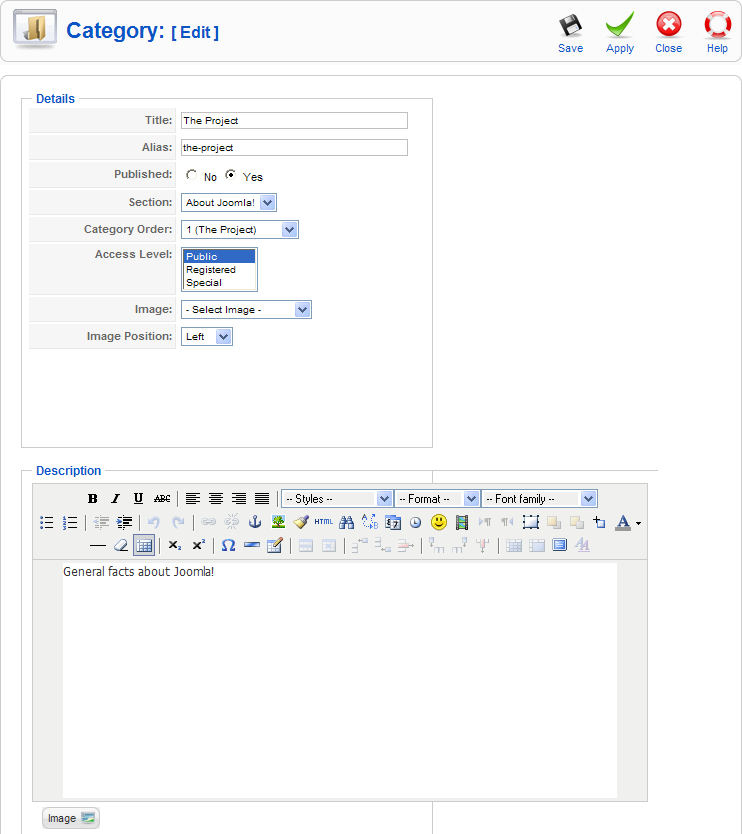Viewport: 742px width, 834px height.
Task: Insert special character with omega icon
Action: (228, 545)
